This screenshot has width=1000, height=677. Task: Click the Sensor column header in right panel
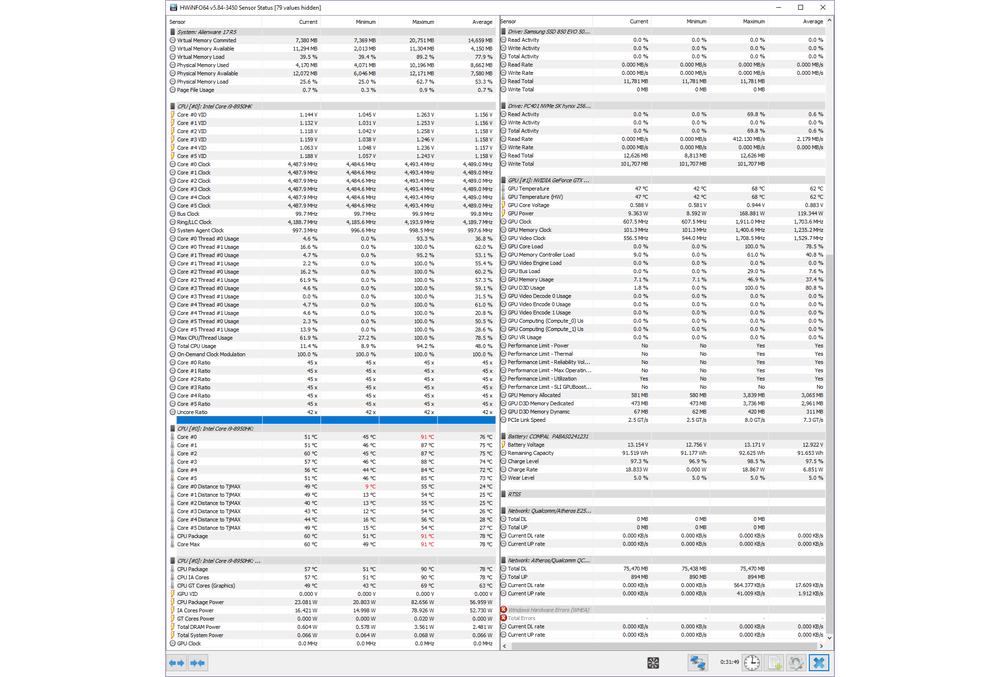click(509, 21)
